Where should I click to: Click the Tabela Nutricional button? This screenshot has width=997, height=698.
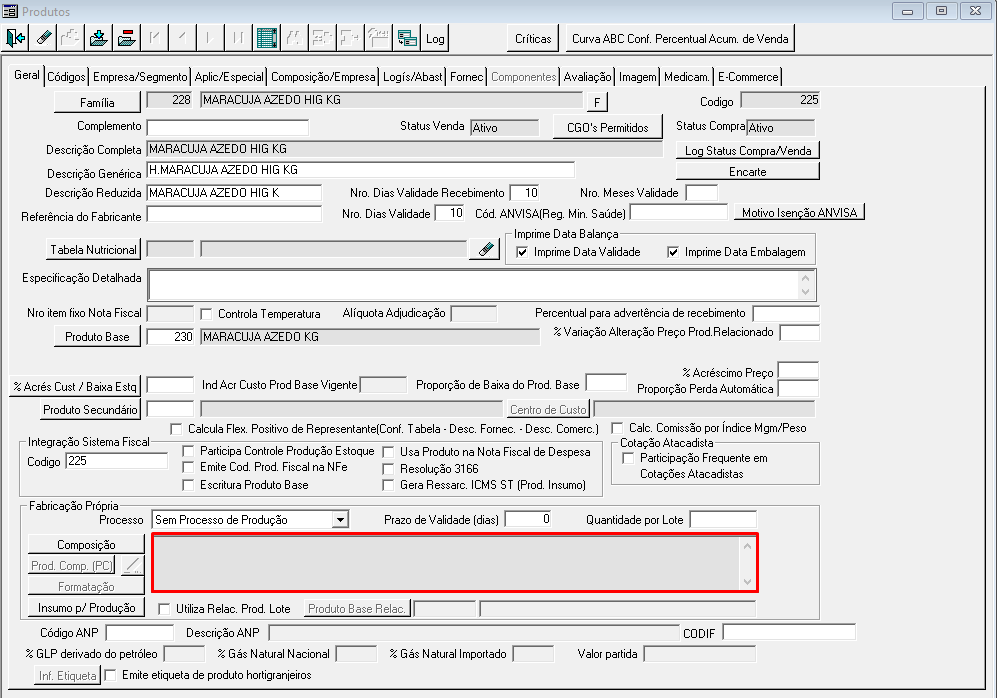pos(93,250)
